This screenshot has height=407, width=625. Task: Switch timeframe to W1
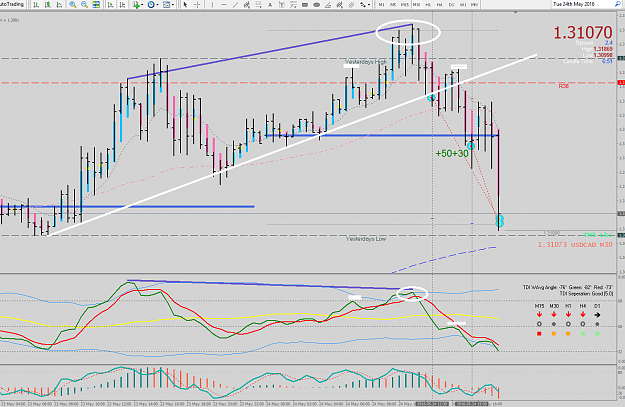(463, 5)
